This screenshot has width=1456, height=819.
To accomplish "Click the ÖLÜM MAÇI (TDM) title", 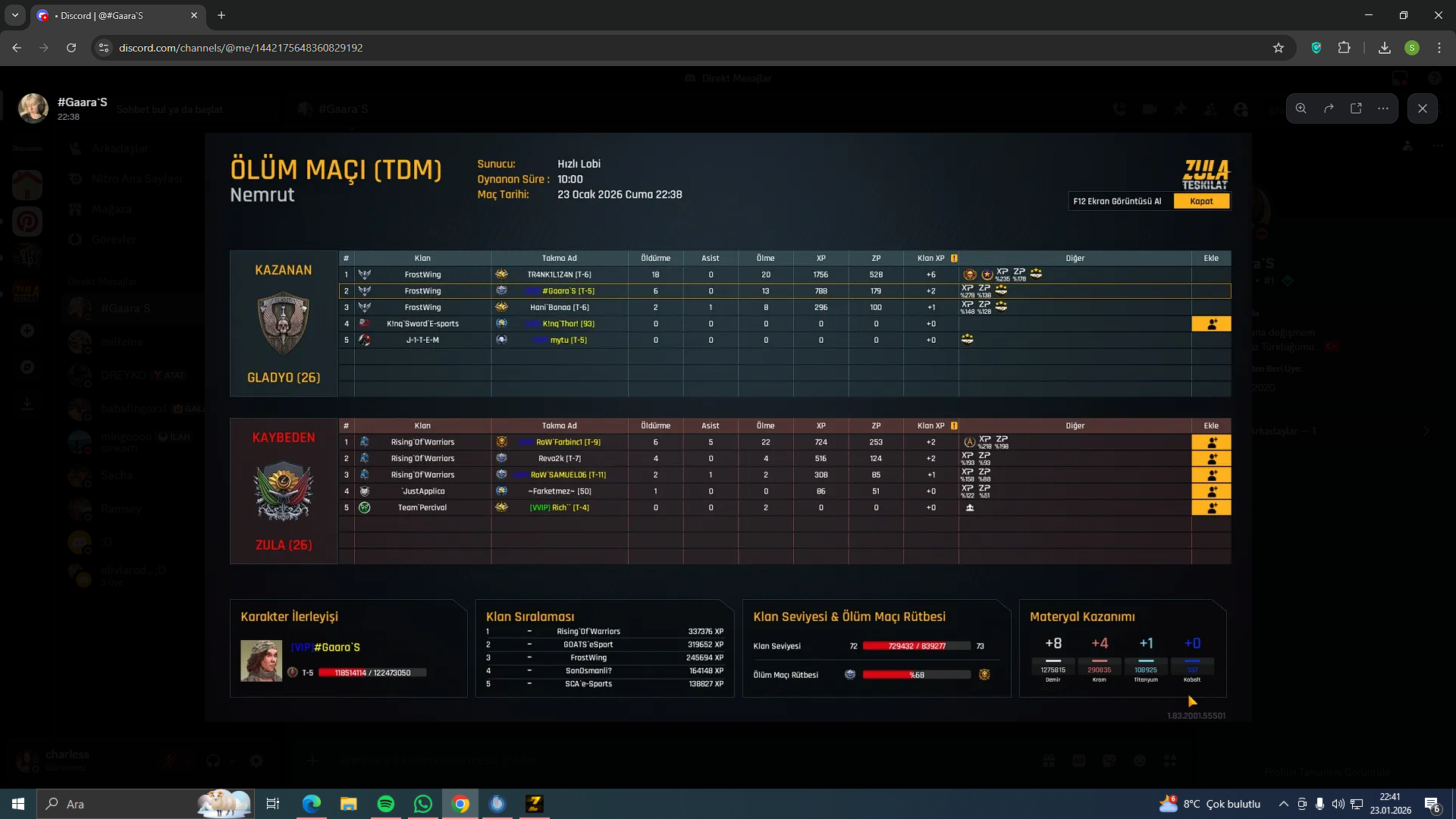I will [x=336, y=169].
